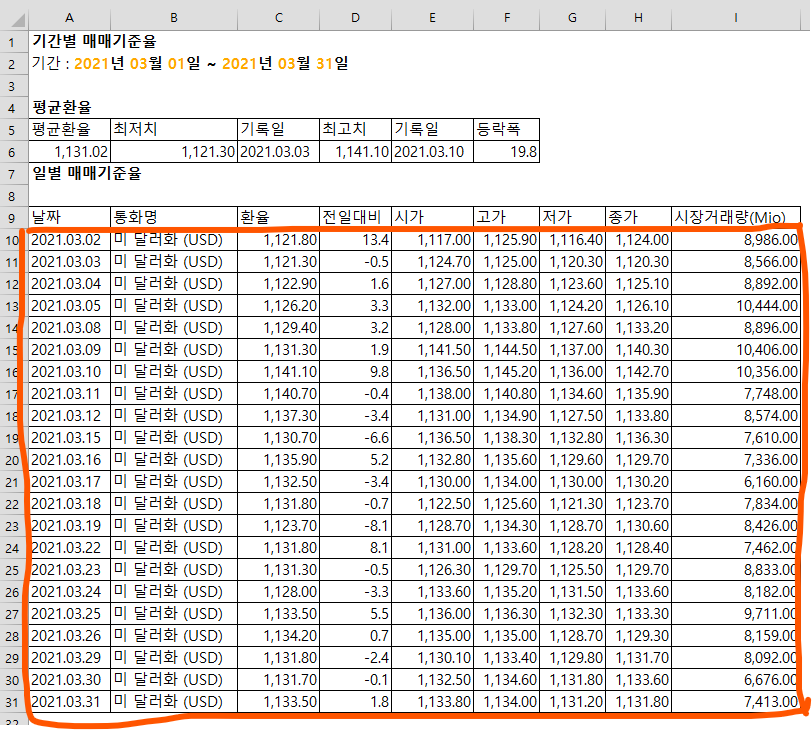Click the high price 1,145.20
Screen dimensions: 812x731
click(x=506, y=372)
